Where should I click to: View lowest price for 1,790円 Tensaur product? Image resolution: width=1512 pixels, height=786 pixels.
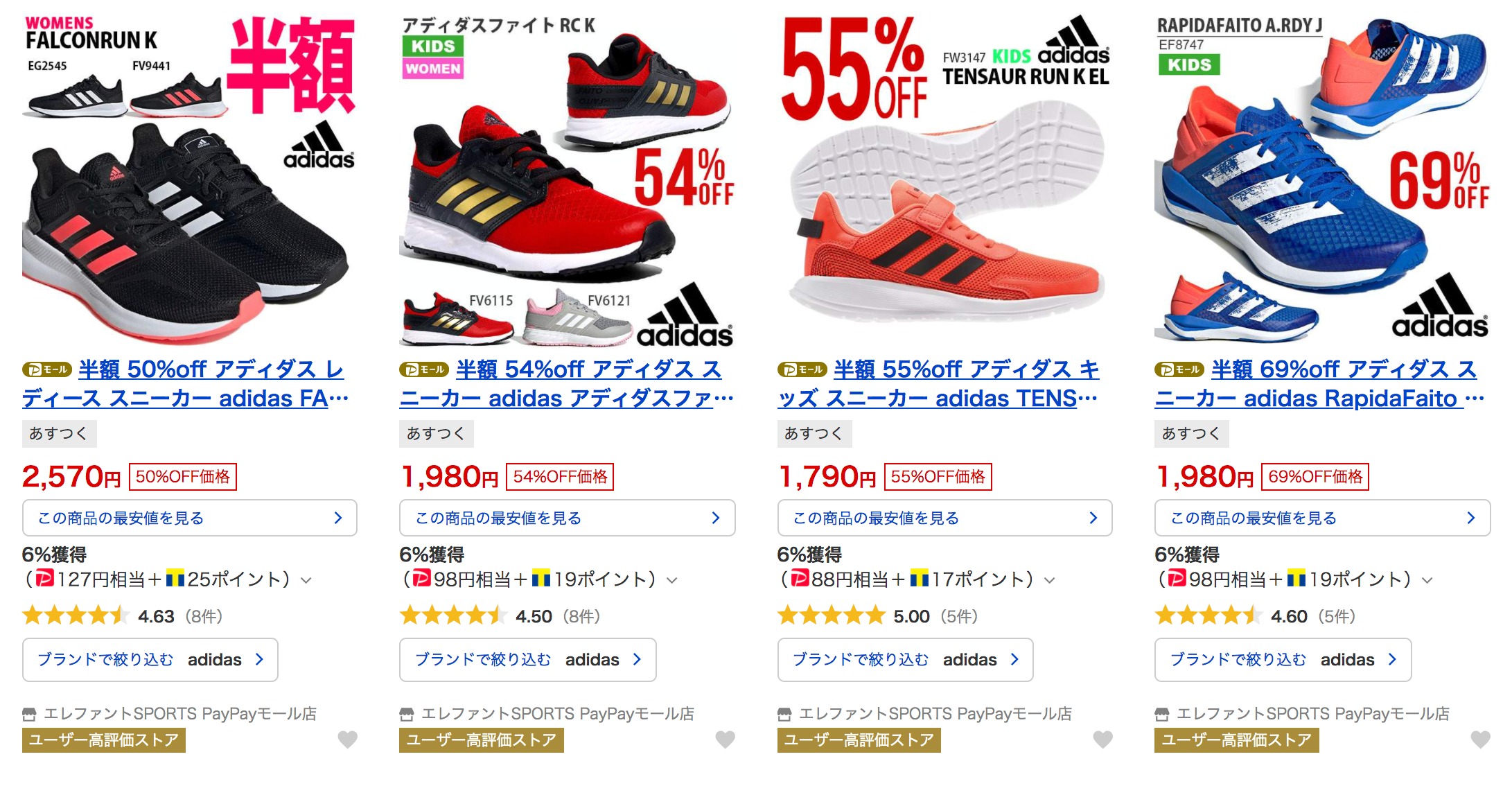point(945,518)
